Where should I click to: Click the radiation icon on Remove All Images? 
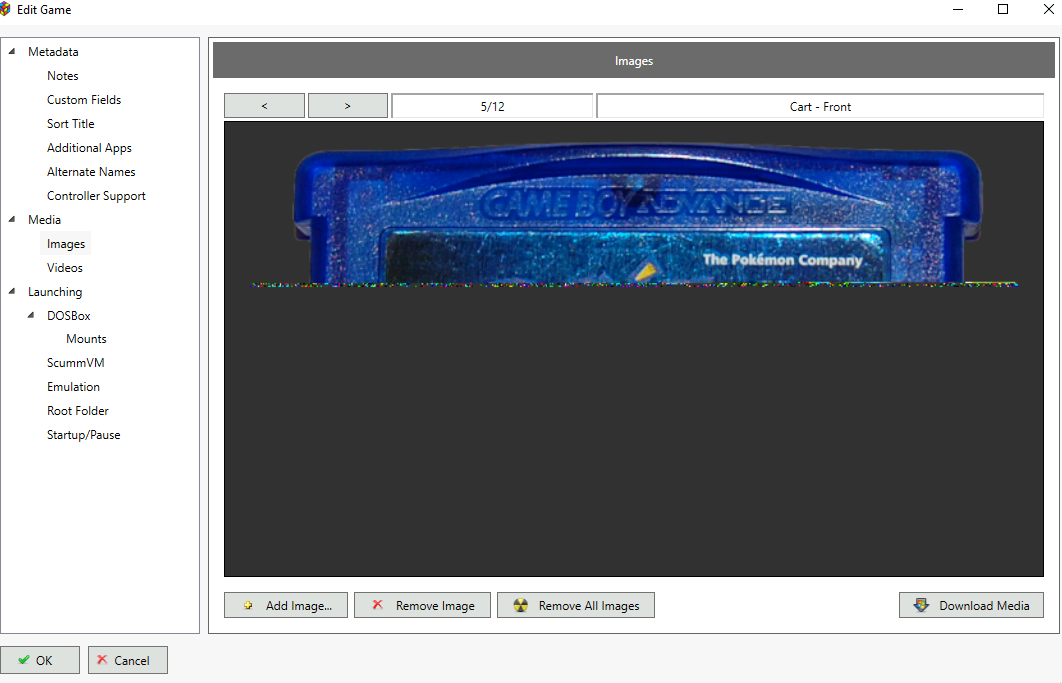(x=520, y=605)
